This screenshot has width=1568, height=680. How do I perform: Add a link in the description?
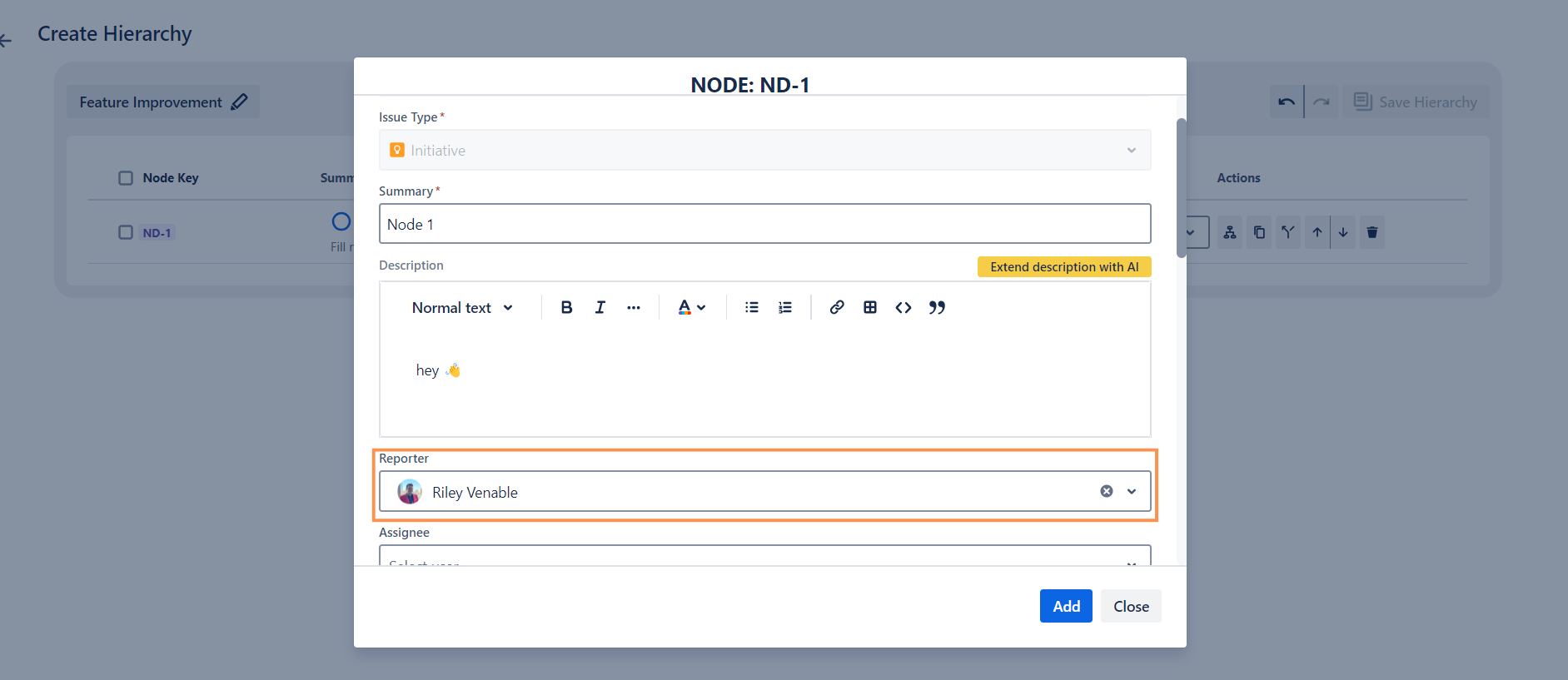tap(837, 307)
